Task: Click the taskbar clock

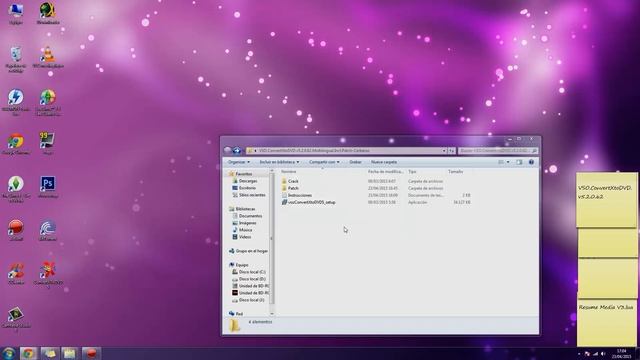Action: click(621, 353)
